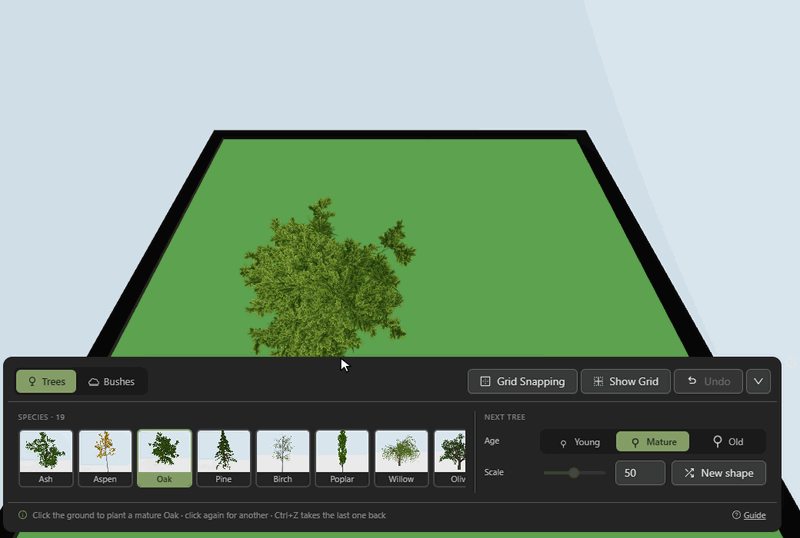Click the 'NEXT TREE' heading
800x538 pixels.
[x=505, y=417]
